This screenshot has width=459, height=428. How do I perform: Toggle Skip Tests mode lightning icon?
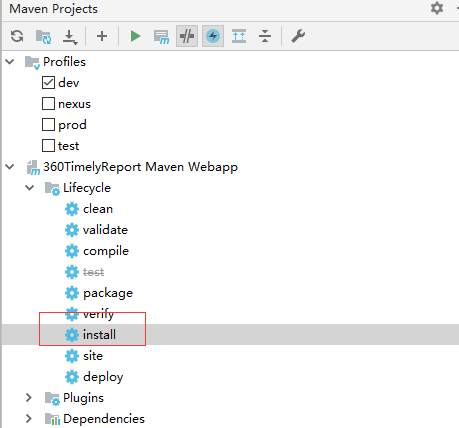pyautogui.click(x=213, y=36)
